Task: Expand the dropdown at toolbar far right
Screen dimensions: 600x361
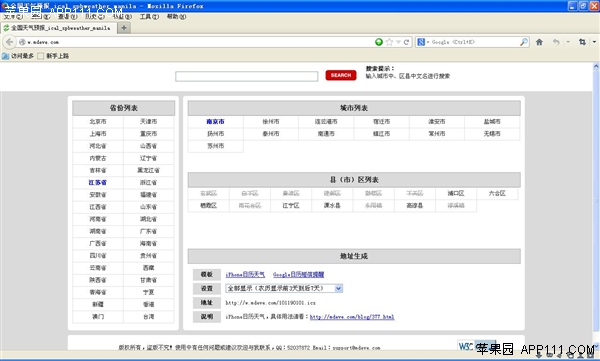Action: click(x=594, y=42)
